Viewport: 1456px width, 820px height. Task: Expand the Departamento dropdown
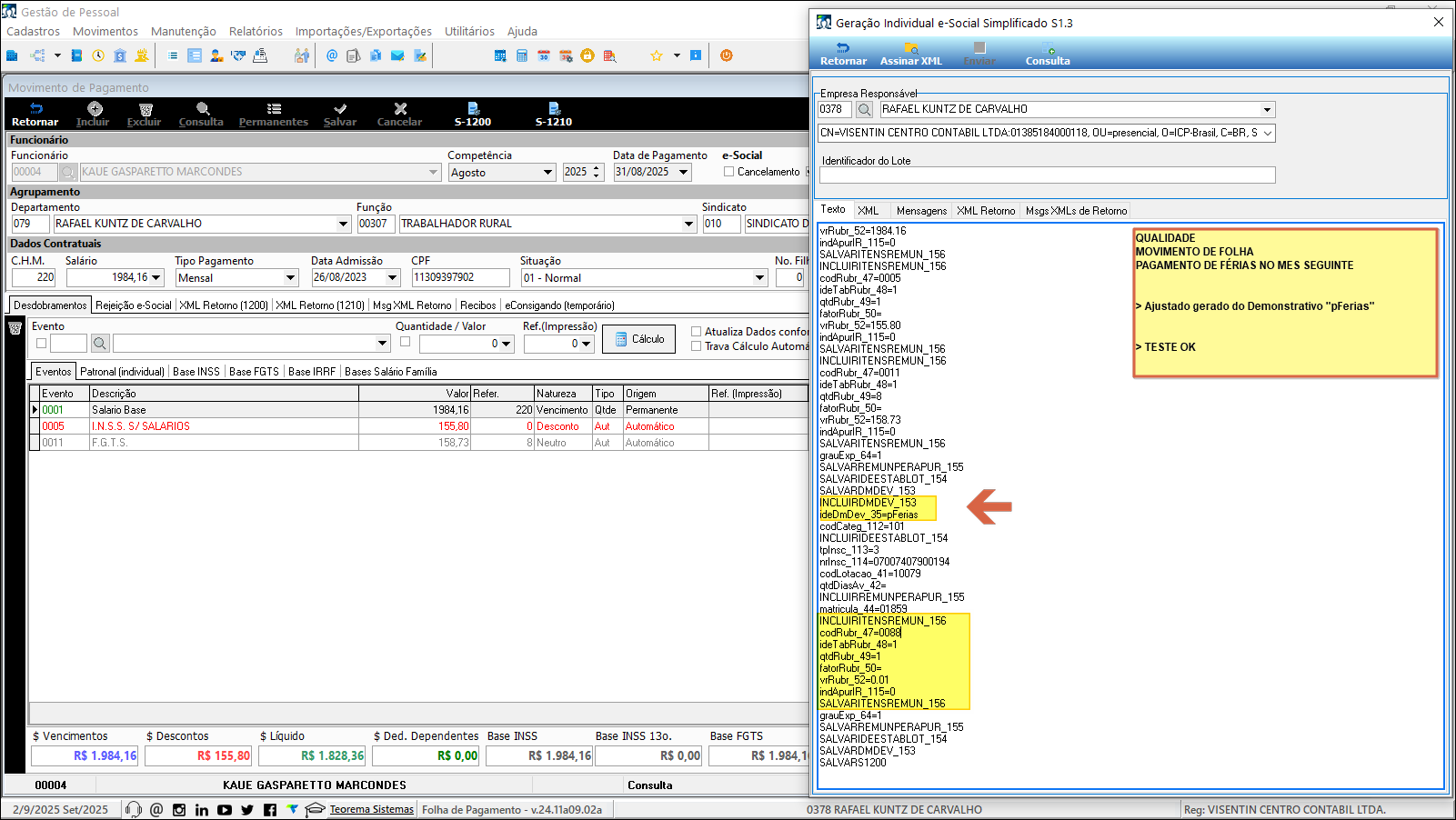point(343,224)
